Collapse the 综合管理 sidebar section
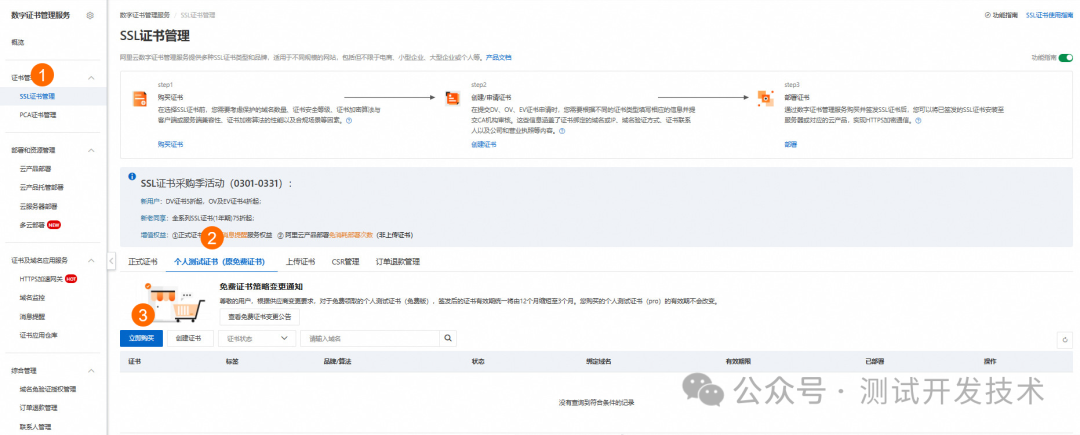 click(91, 370)
